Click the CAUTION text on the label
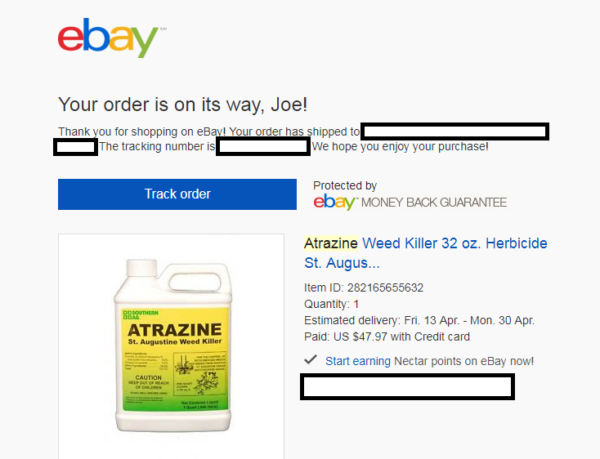Viewport: 600px width, 459px height. [148, 378]
